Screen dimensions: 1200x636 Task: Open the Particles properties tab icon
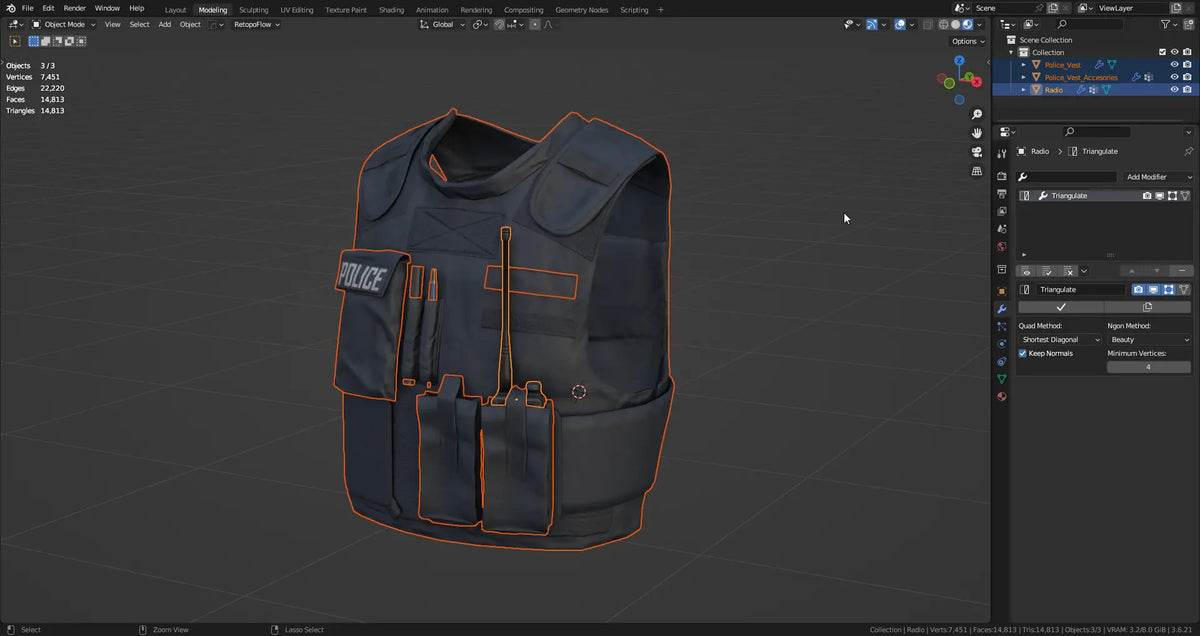pyautogui.click(x=1002, y=326)
